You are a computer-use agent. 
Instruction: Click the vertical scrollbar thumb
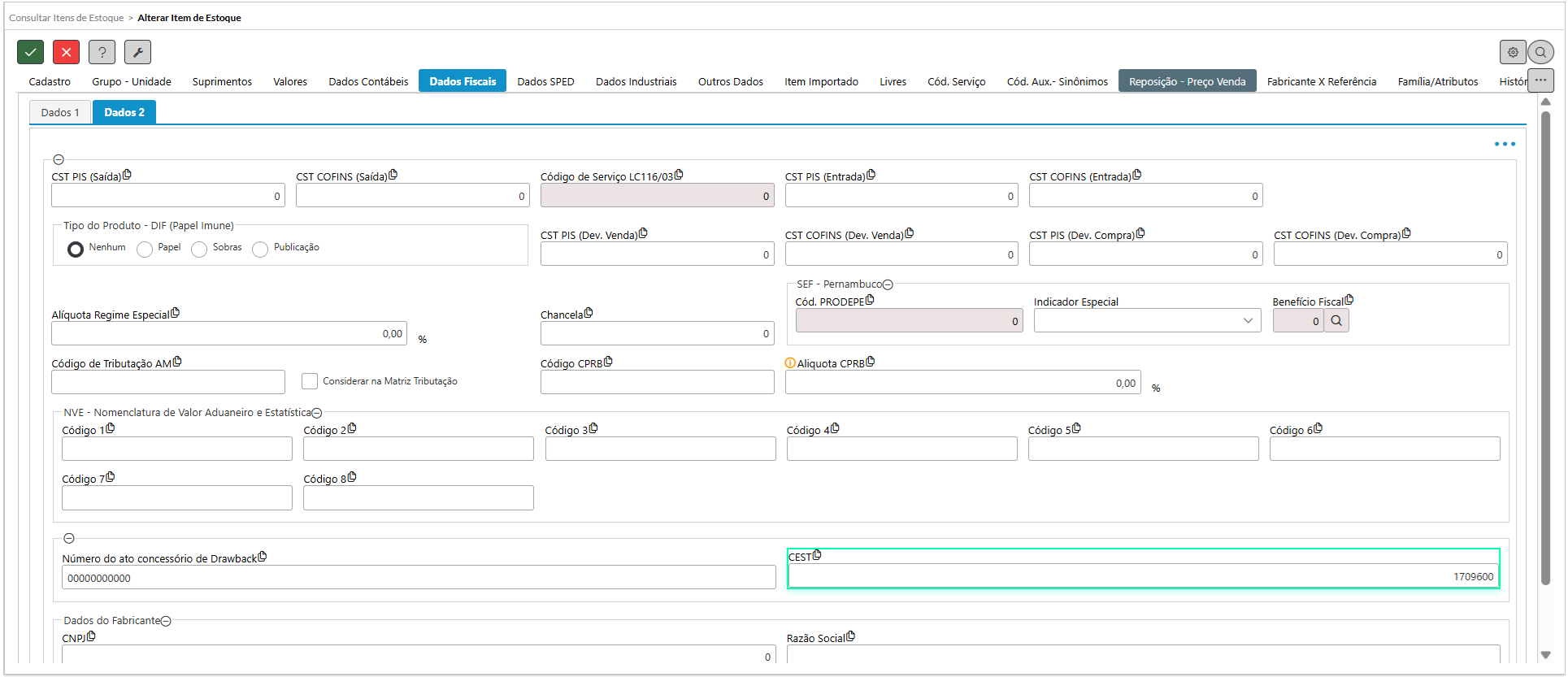coord(1546,348)
